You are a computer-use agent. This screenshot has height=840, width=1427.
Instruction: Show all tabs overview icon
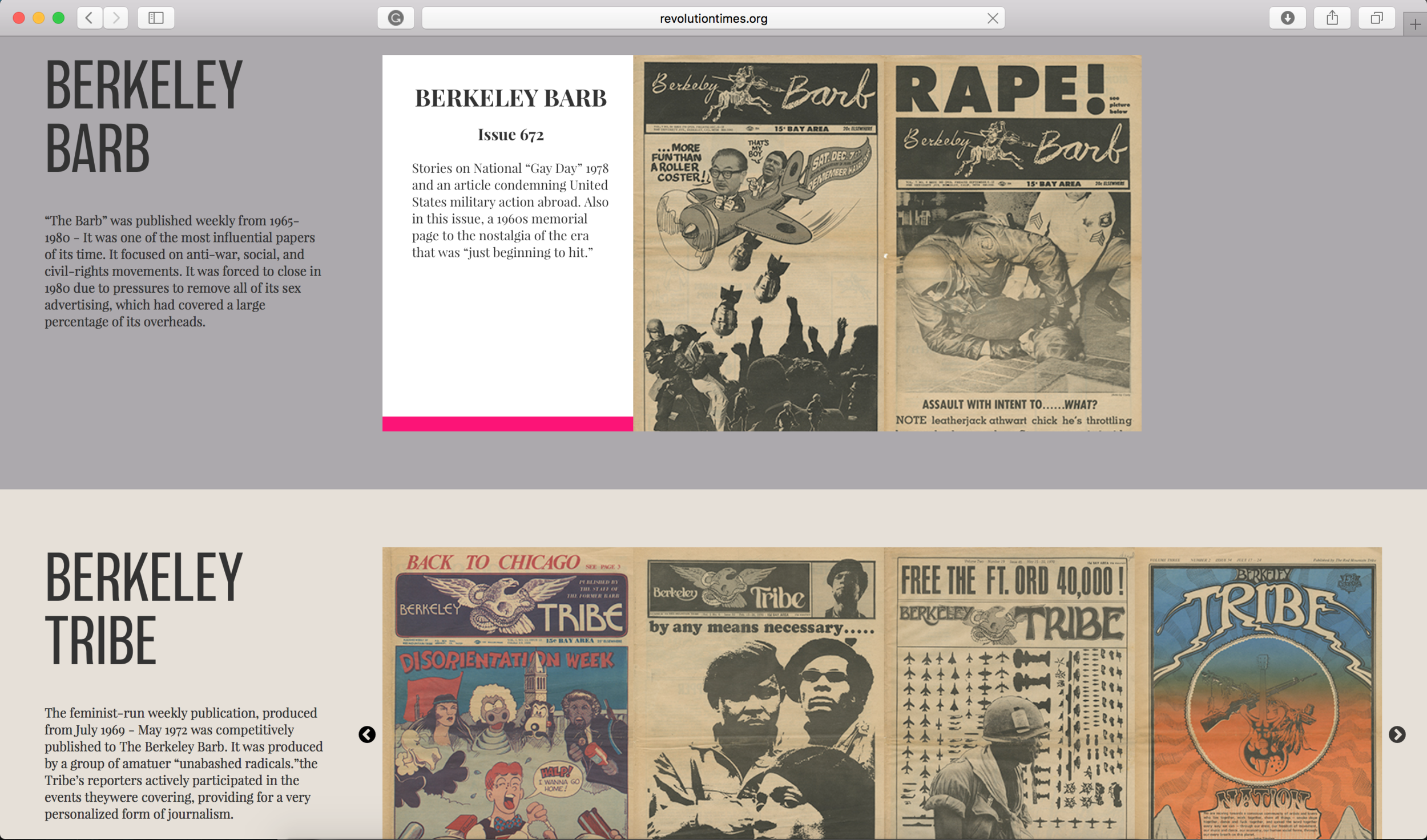1376,18
